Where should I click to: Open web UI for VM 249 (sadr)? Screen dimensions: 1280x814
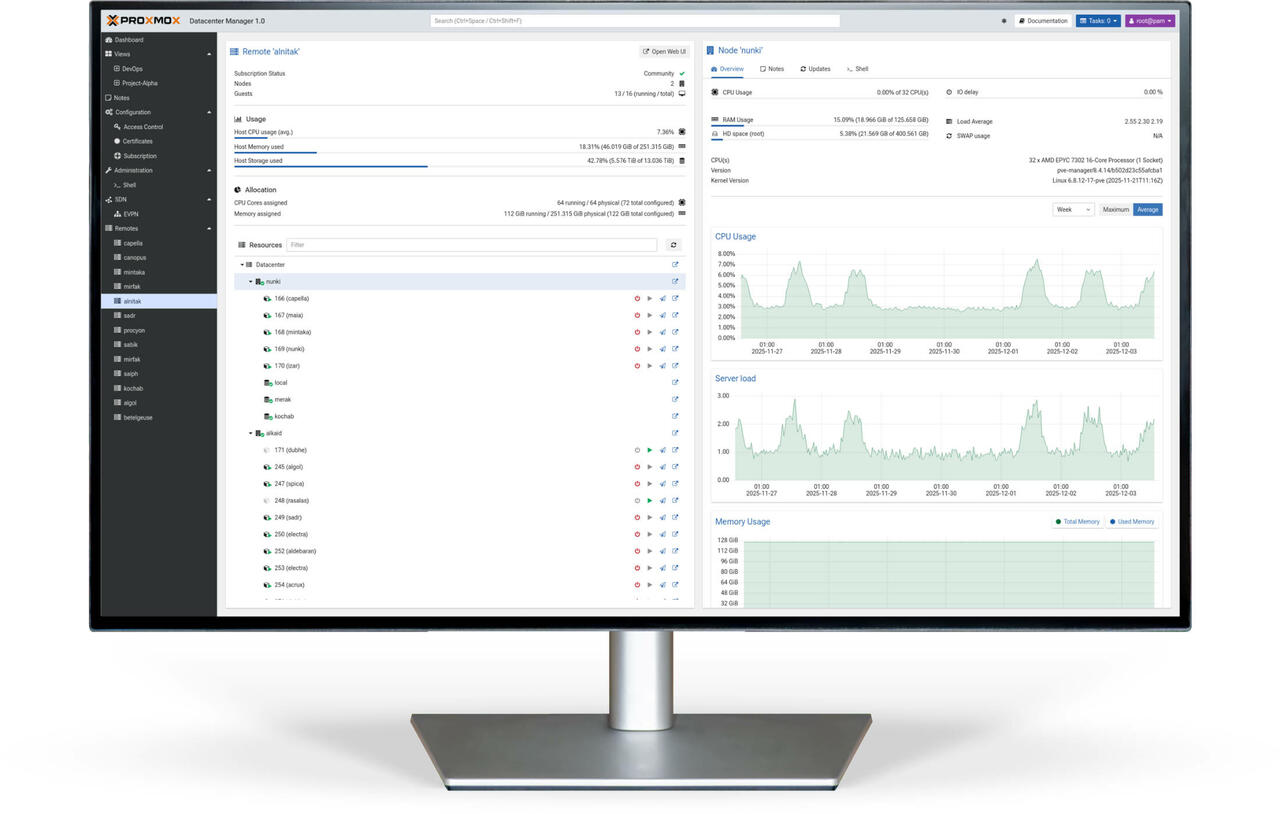tap(674, 517)
